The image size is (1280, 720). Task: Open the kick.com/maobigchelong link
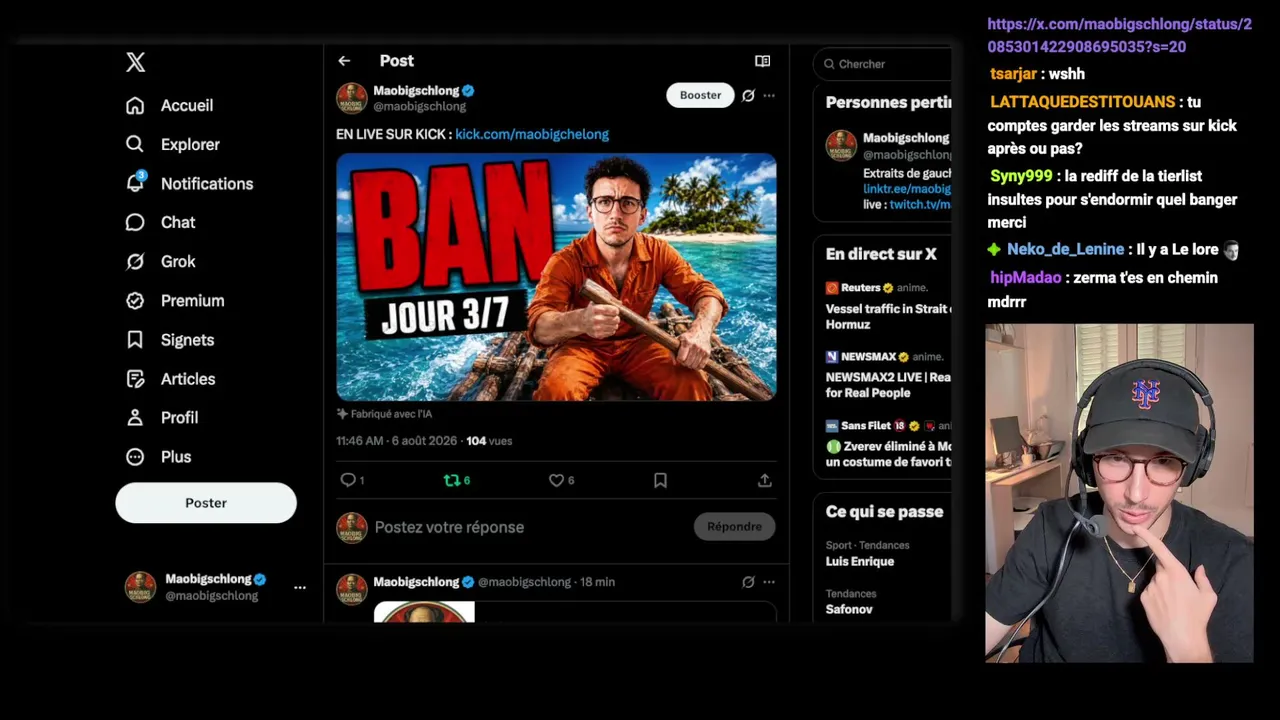[x=532, y=134]
